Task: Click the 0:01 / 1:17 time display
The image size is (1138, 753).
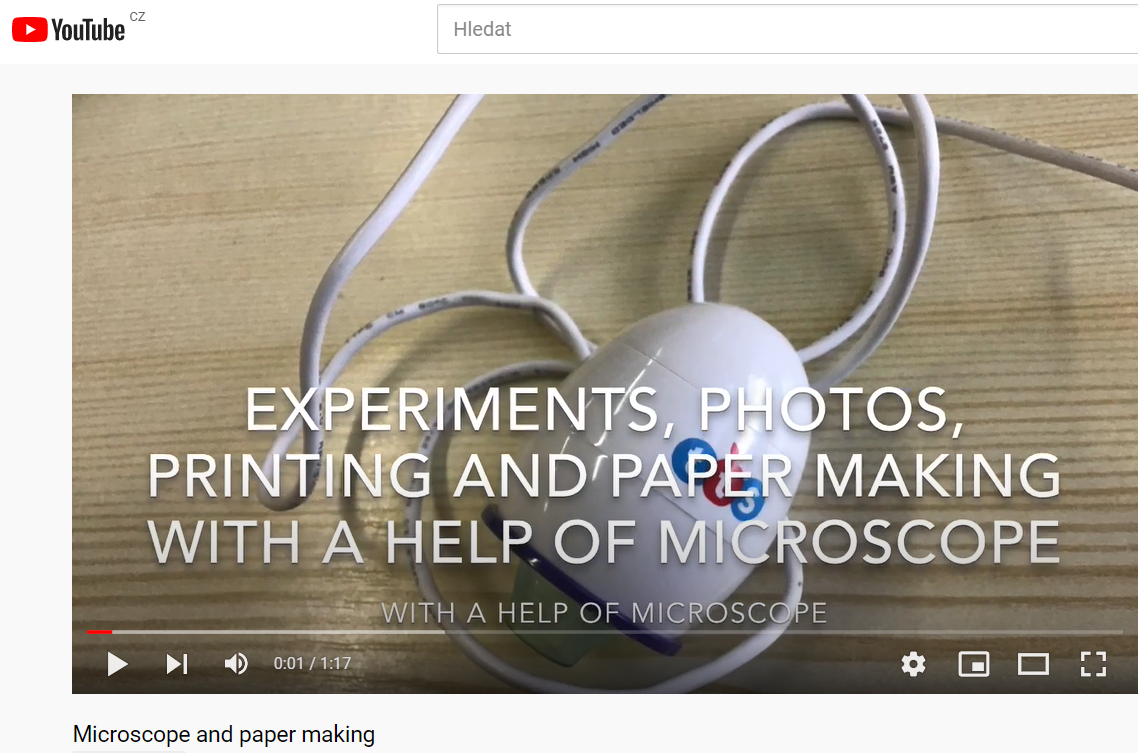Action: click(312, 663)
